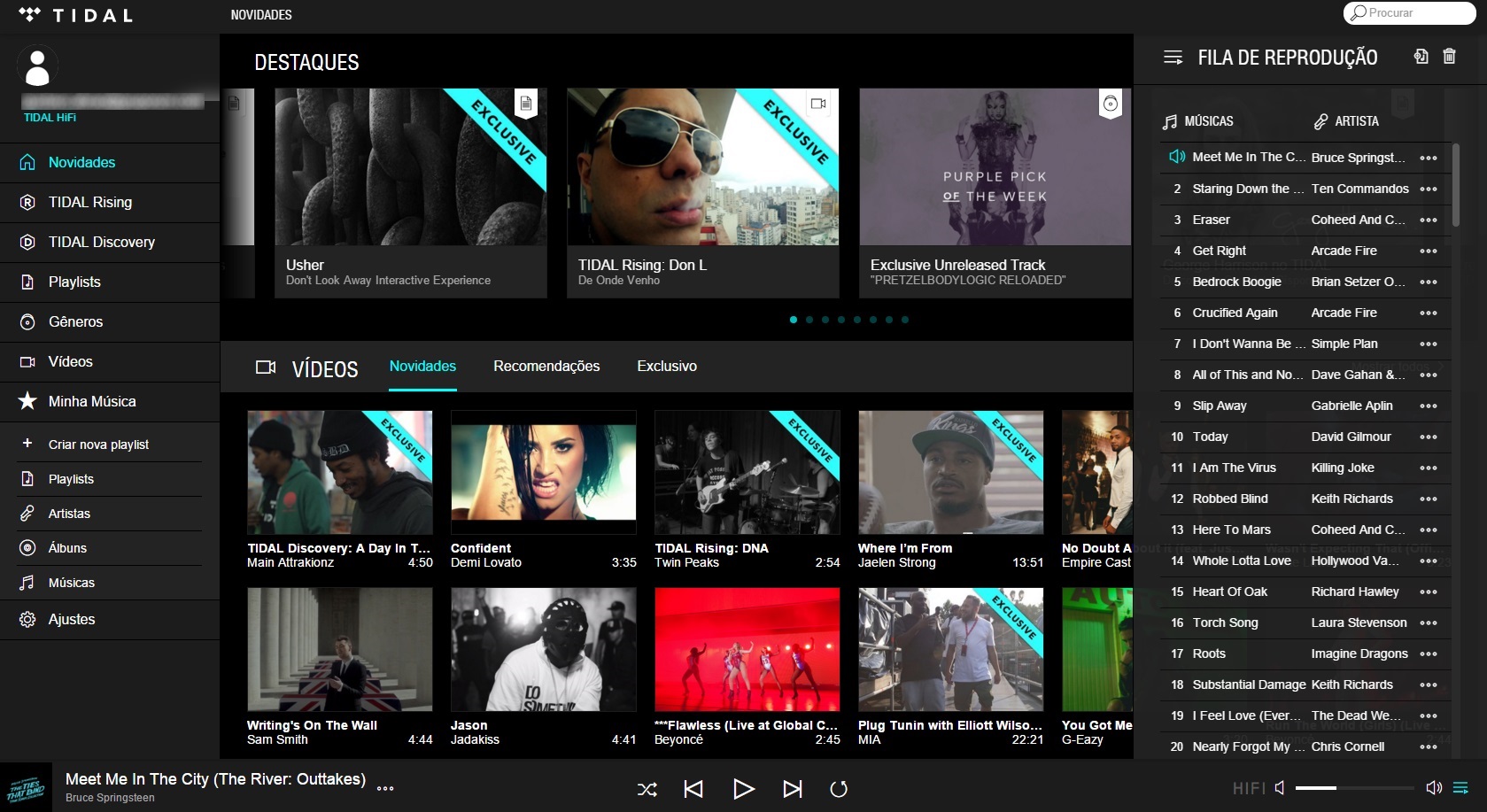The width and height of the screenshot is (1487, 812).
Task: Open options for Torch Song row
Action: point(1429,623)
